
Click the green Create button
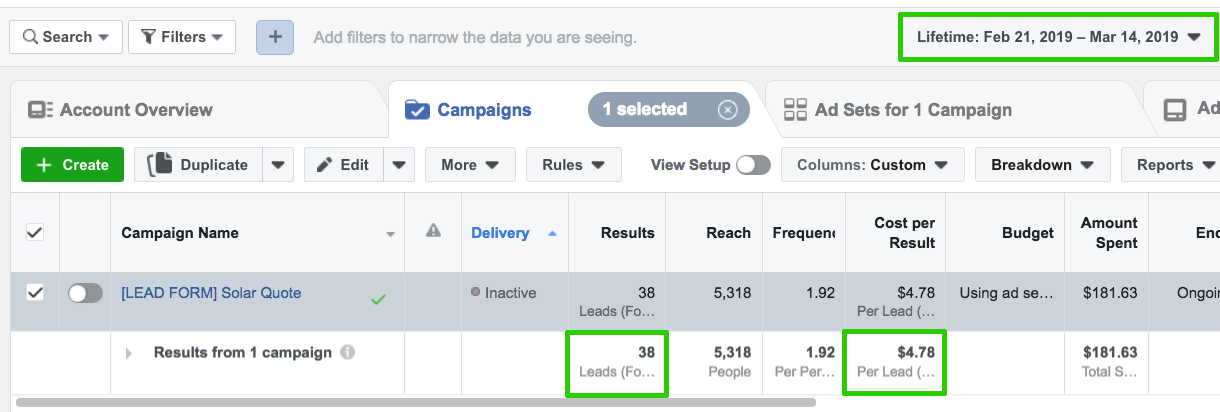[72, 165]
